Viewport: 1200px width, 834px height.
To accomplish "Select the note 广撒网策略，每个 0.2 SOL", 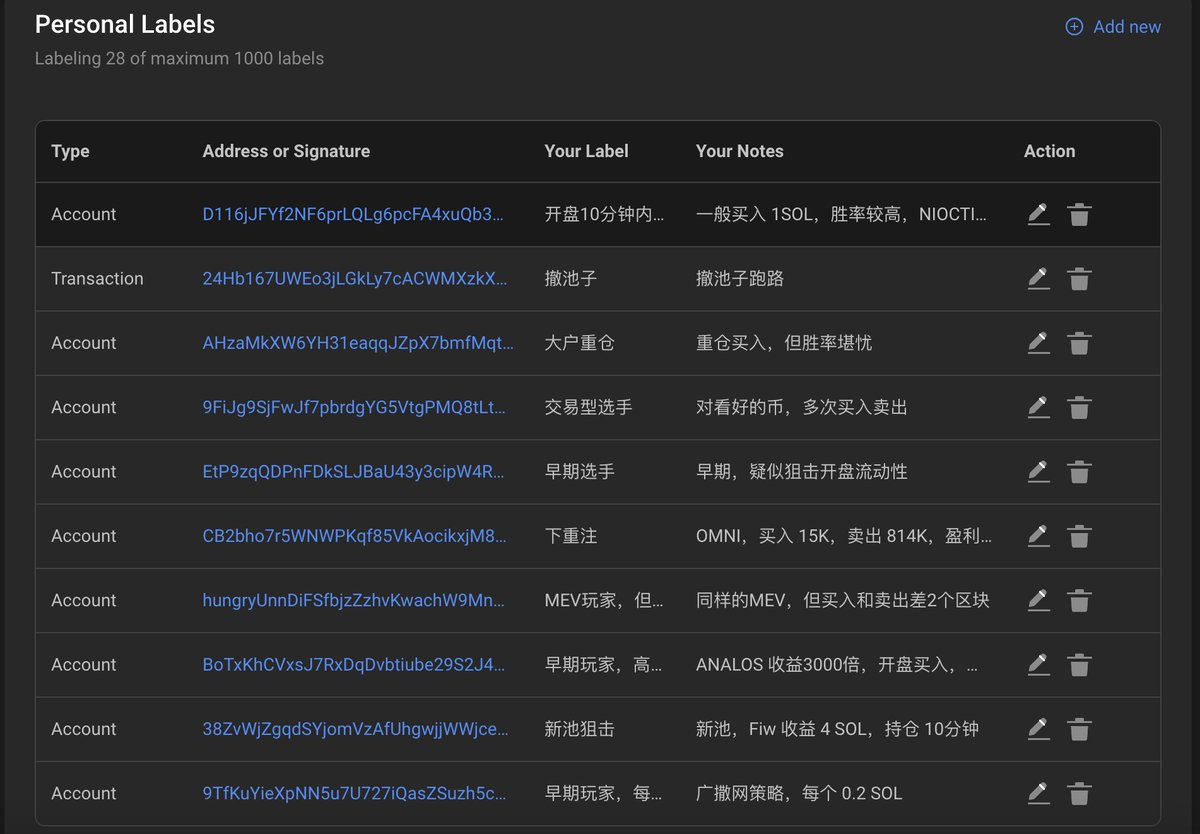I will tap(799, 793).
